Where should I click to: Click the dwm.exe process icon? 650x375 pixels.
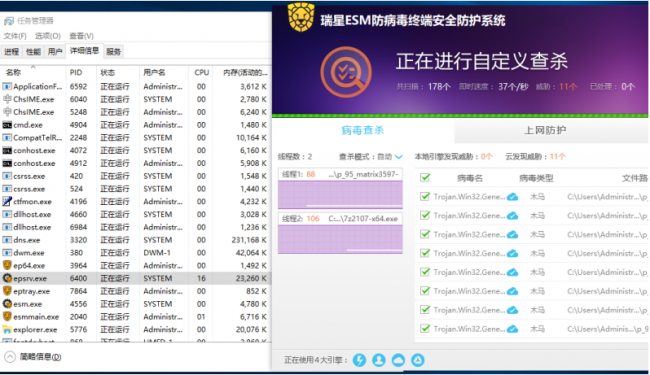click(x=7, y=252)
